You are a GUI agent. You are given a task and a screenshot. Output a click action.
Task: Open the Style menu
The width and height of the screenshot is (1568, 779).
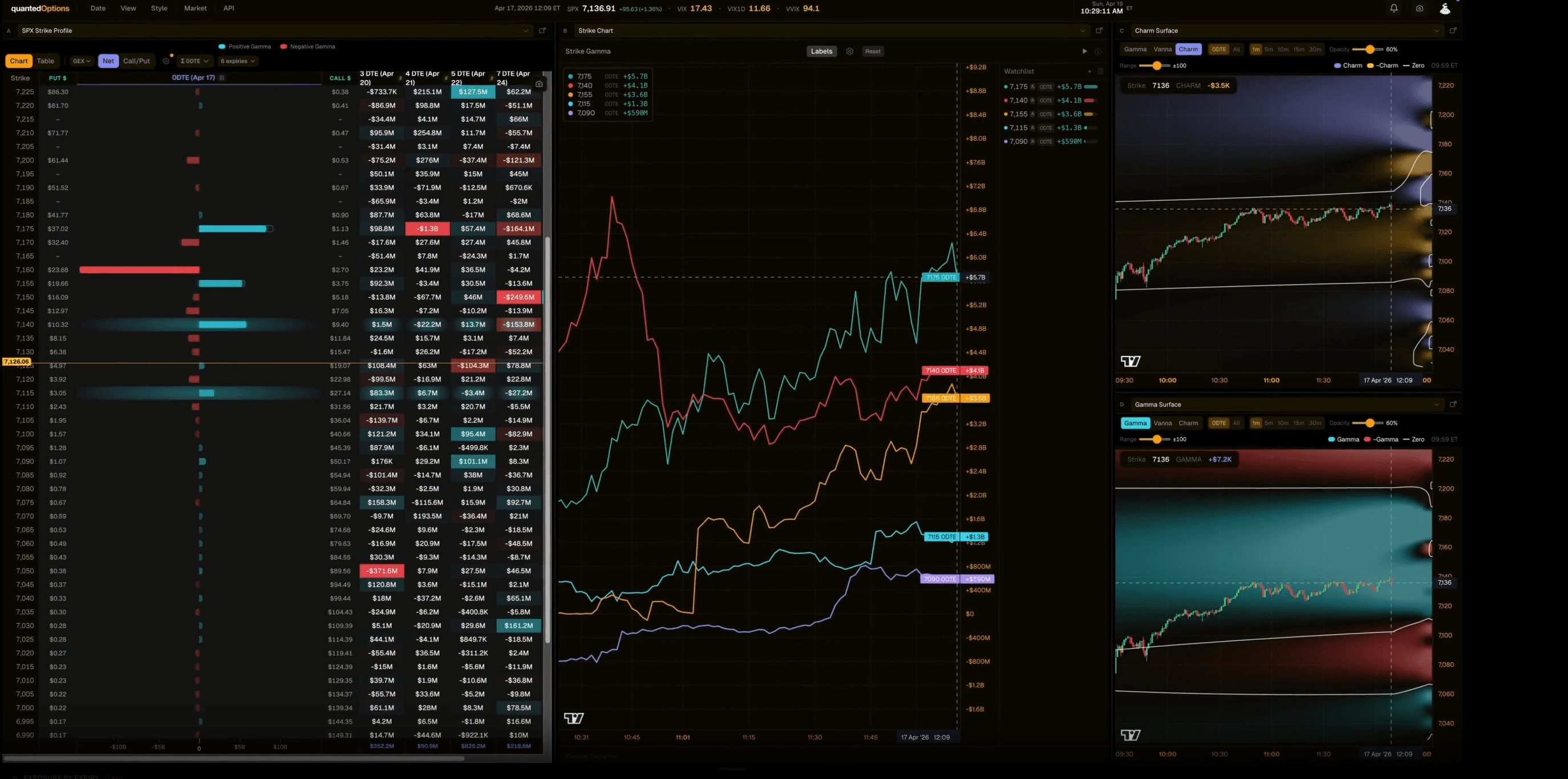coord(160,9)
